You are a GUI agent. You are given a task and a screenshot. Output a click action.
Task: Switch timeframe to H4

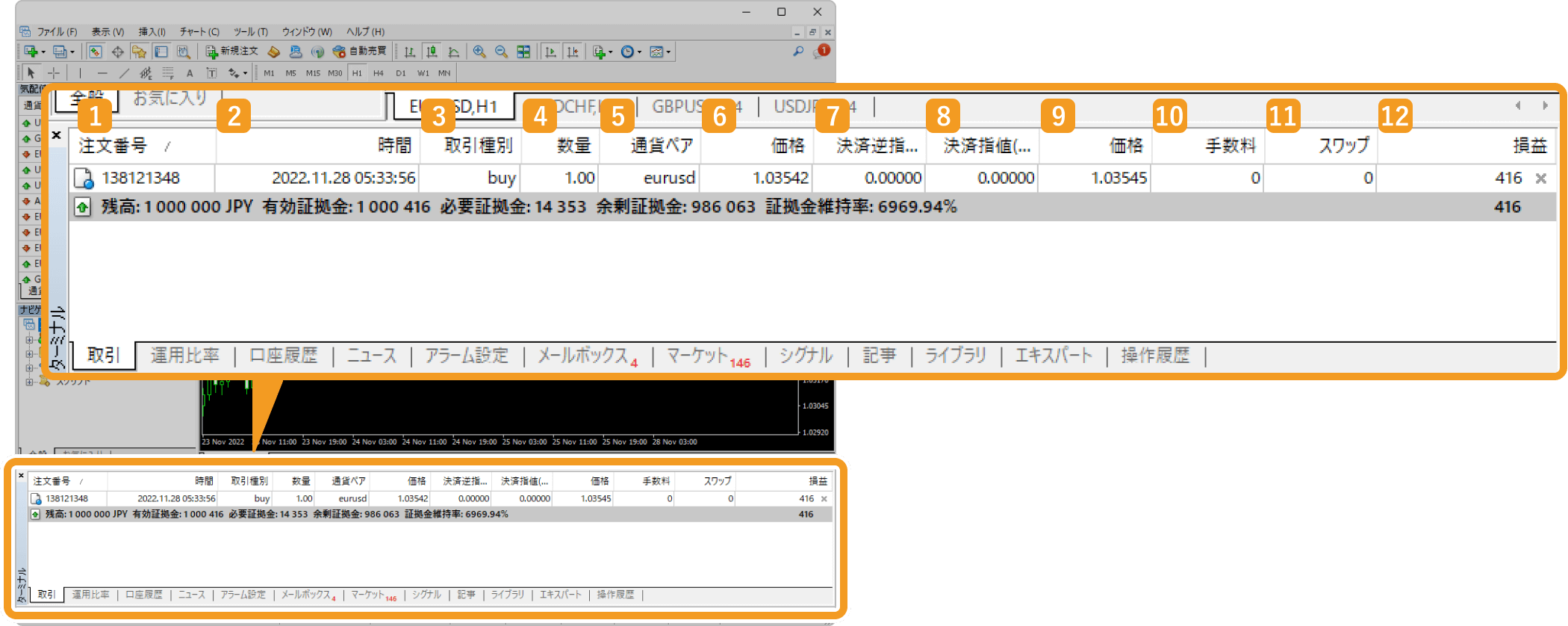(x=379, y=73)
